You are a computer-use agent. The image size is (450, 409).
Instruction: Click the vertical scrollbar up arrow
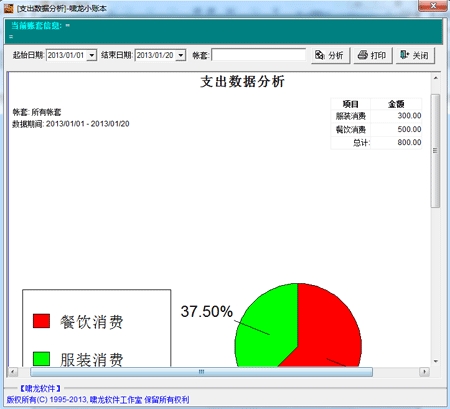pyautogui.click(x=435, y=78)
